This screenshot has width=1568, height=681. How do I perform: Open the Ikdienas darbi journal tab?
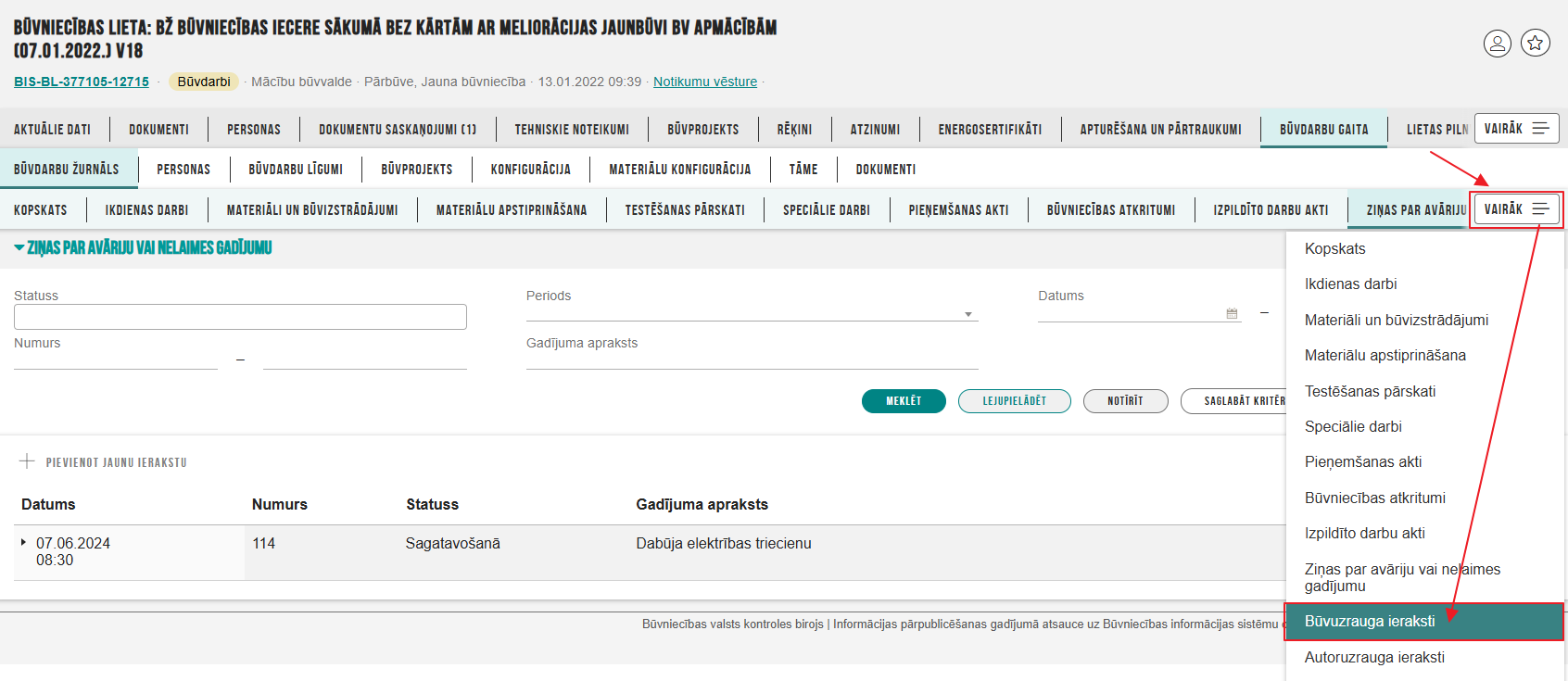146,210
